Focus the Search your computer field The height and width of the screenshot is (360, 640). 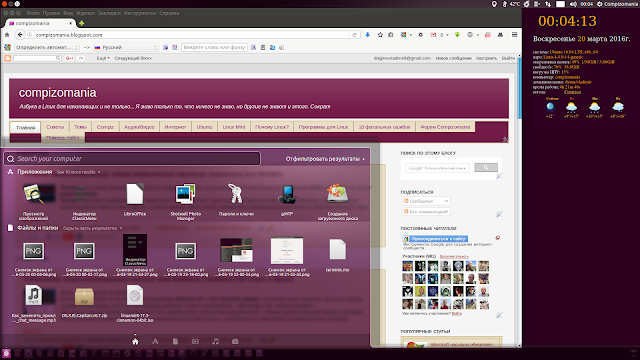click(x=132, y=159)
